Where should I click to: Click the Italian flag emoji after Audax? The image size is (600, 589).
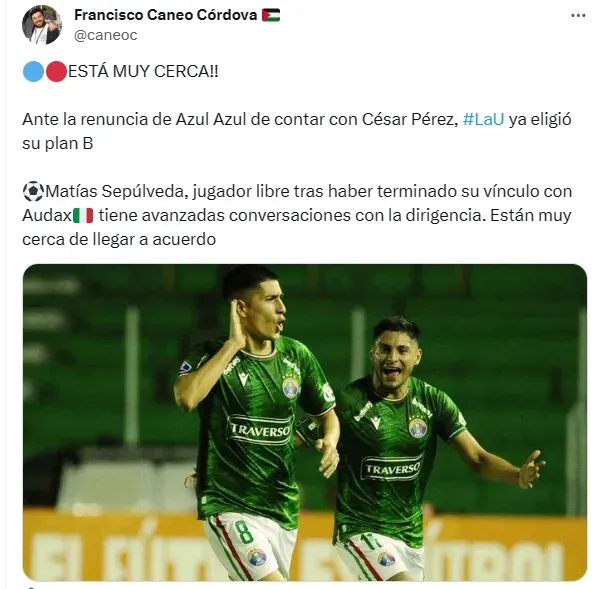[x=83, y=215]
